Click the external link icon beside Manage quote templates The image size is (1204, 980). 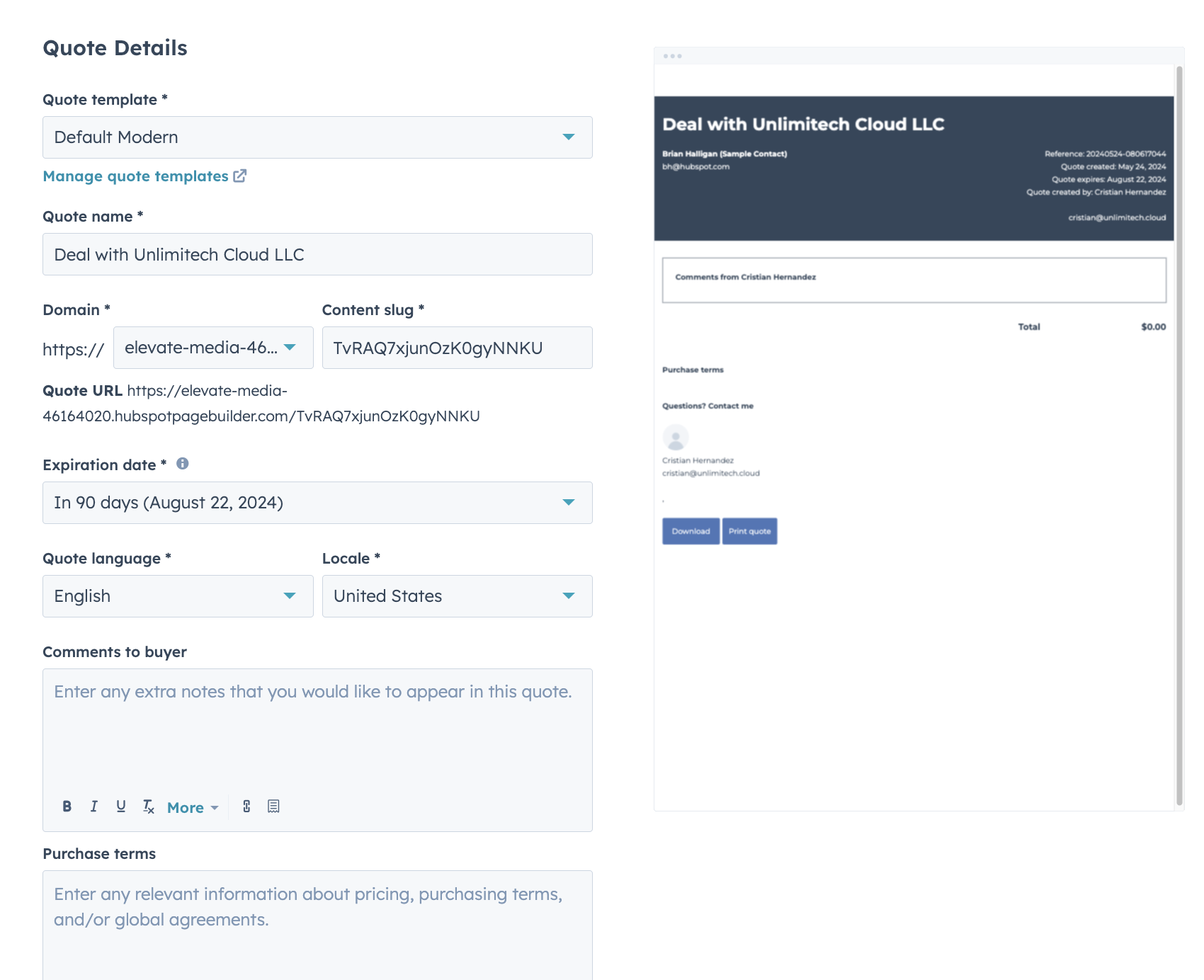[x=240, y=176]
